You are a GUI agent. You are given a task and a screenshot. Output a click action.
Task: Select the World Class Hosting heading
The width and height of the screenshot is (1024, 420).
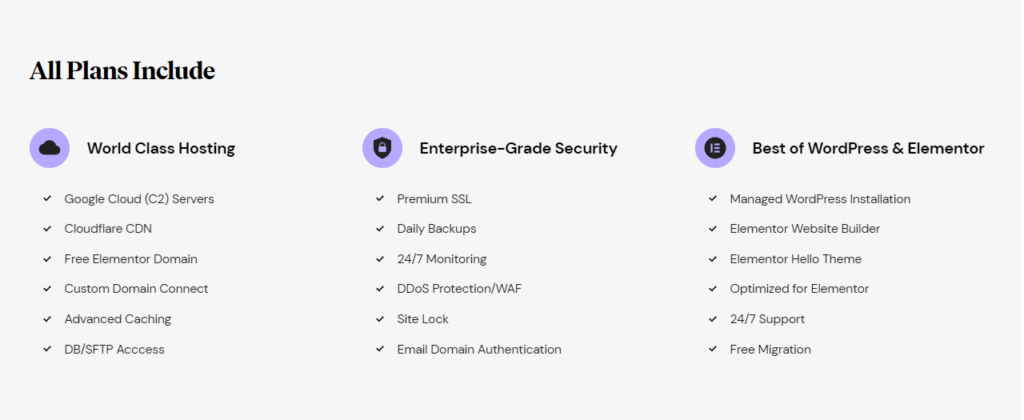(161, 148)
